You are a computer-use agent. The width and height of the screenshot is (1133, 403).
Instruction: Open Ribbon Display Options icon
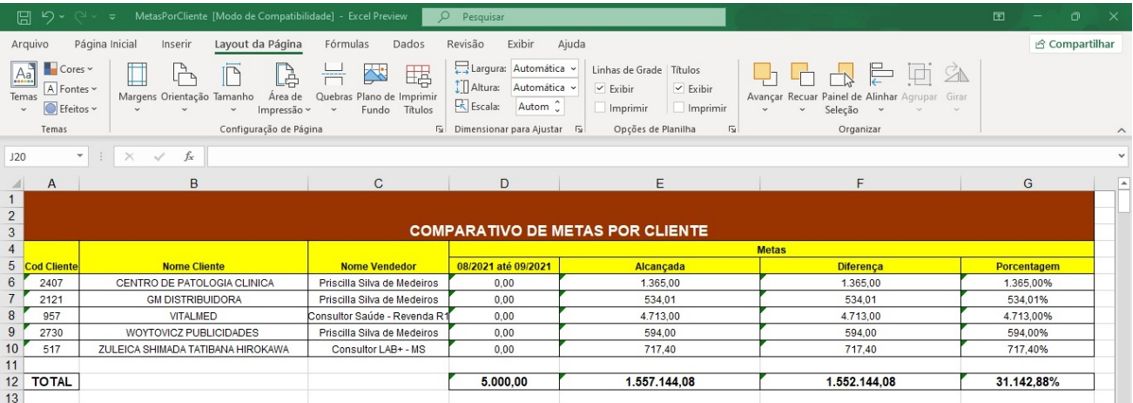pos(999,16)
